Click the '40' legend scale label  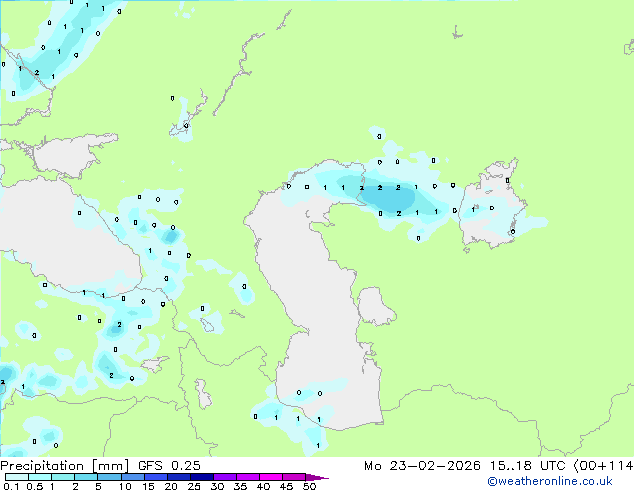tap(263, 486)
